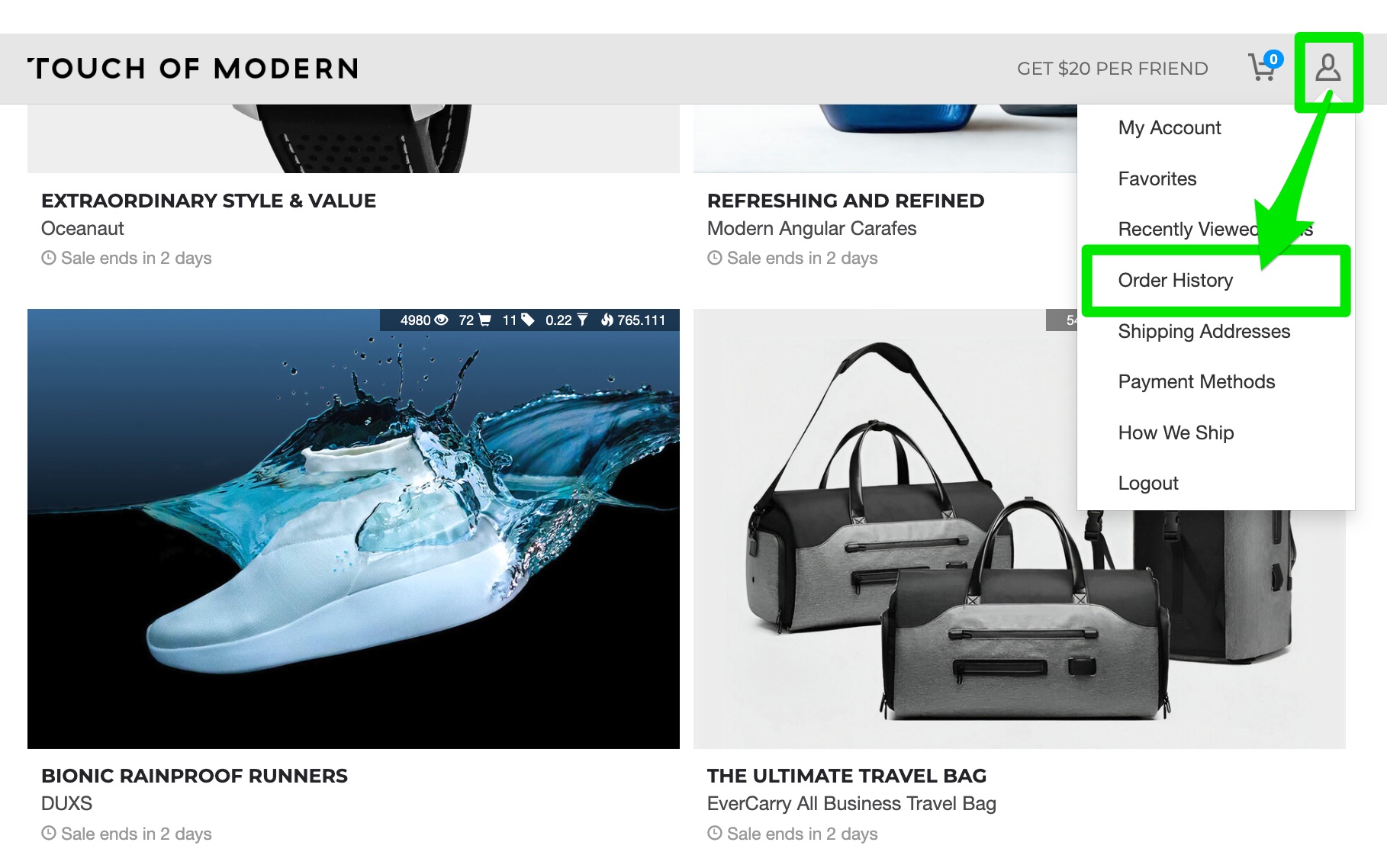Click the eye views icon on DUXS image
The width and height of the screenshot is (1387, 868).
[x=441, y=320]
